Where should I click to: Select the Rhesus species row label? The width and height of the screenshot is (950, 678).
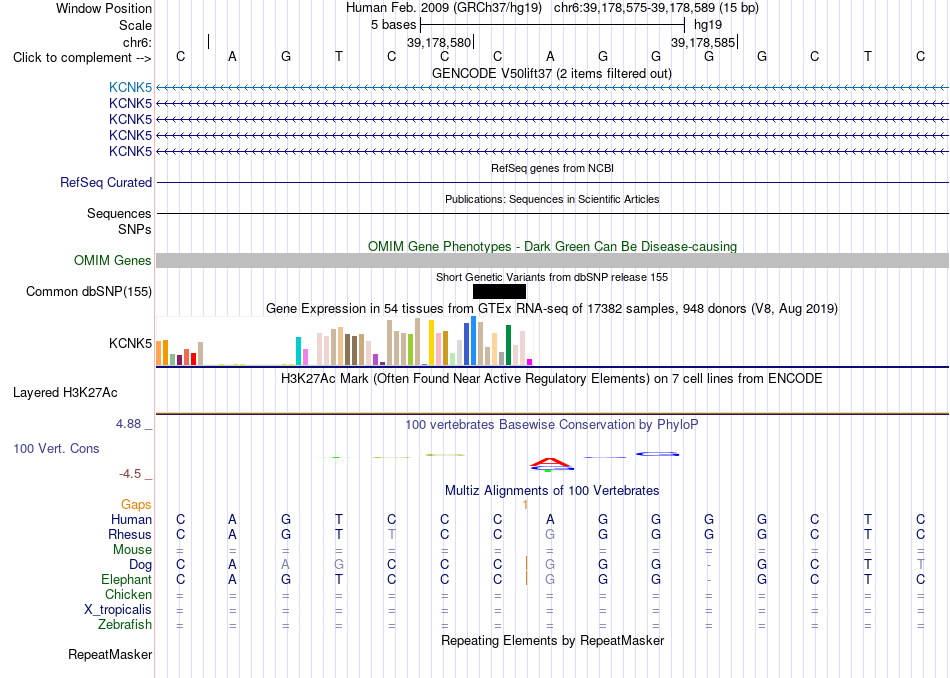[130, 534]
